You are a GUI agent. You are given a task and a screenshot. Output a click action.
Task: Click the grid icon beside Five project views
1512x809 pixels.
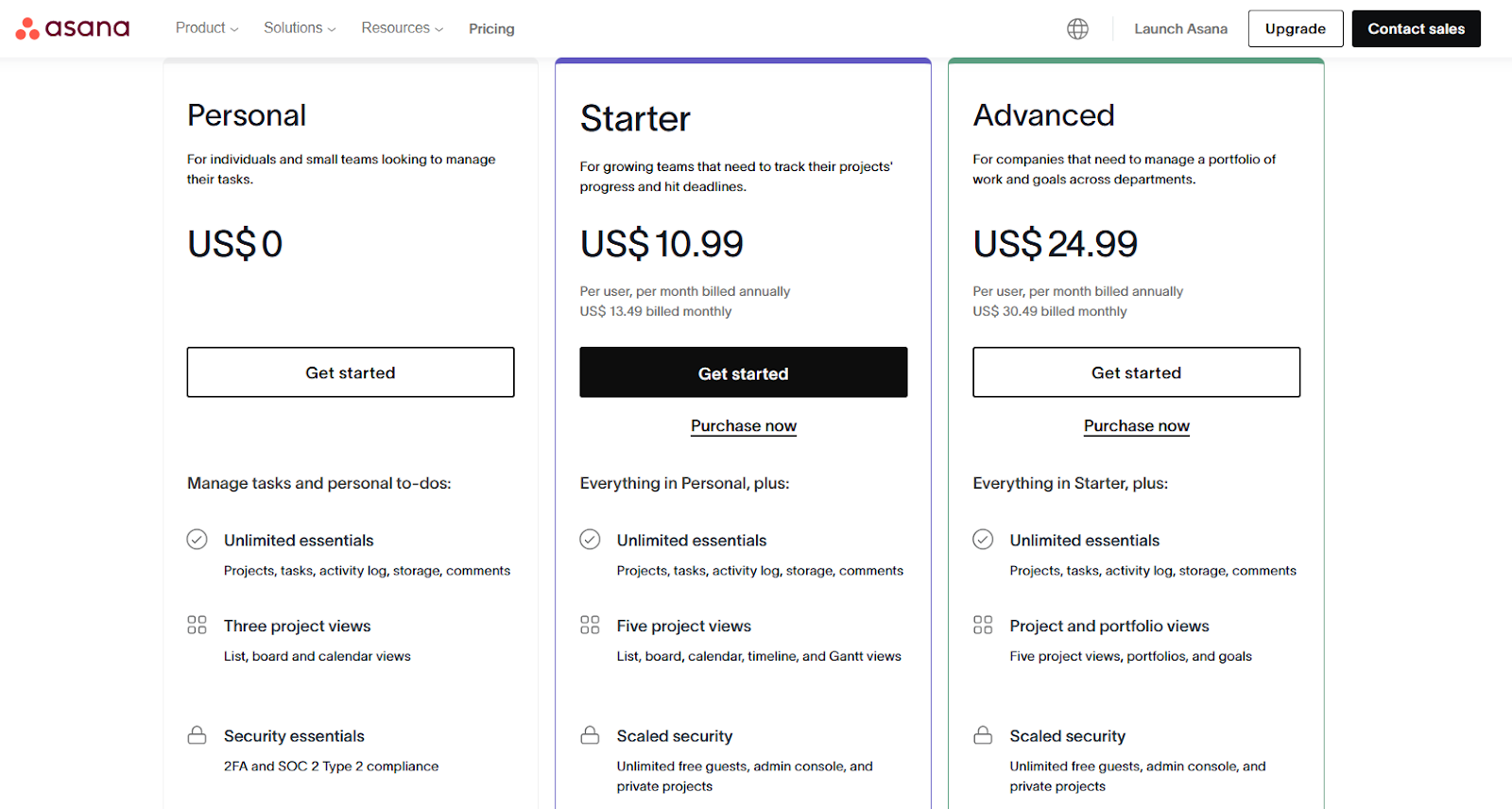pos(590,625)
